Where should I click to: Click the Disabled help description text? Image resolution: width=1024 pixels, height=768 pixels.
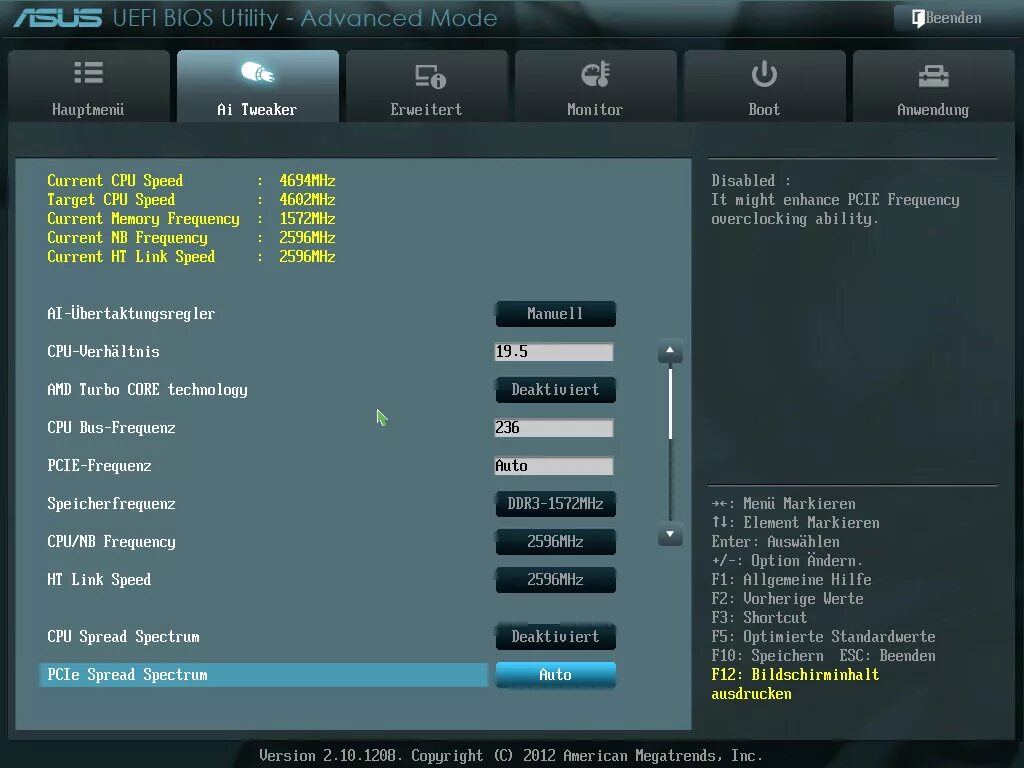[835, 199]
